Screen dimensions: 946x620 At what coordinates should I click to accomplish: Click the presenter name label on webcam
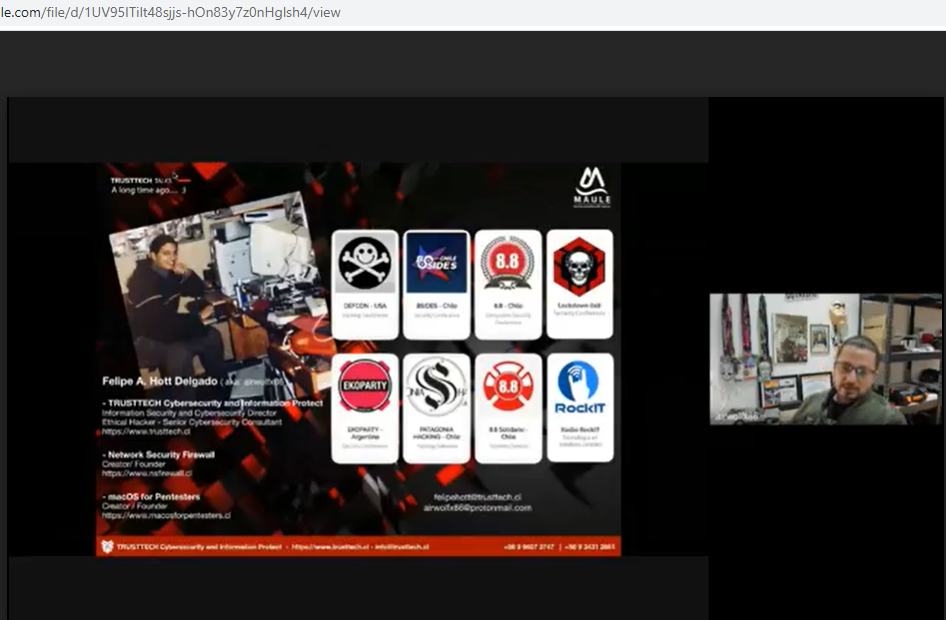pos(735,417)
